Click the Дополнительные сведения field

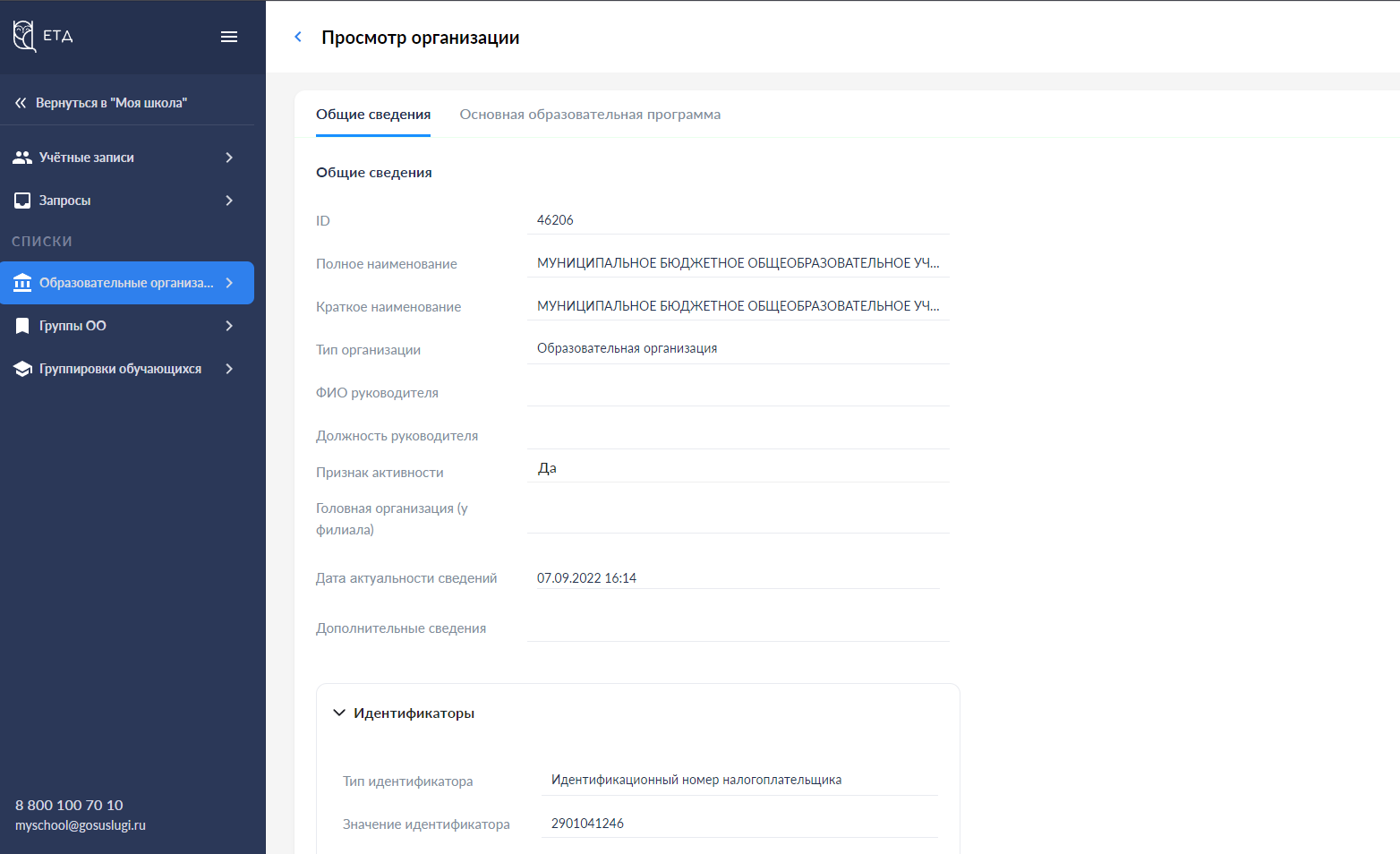click(738, 628)
